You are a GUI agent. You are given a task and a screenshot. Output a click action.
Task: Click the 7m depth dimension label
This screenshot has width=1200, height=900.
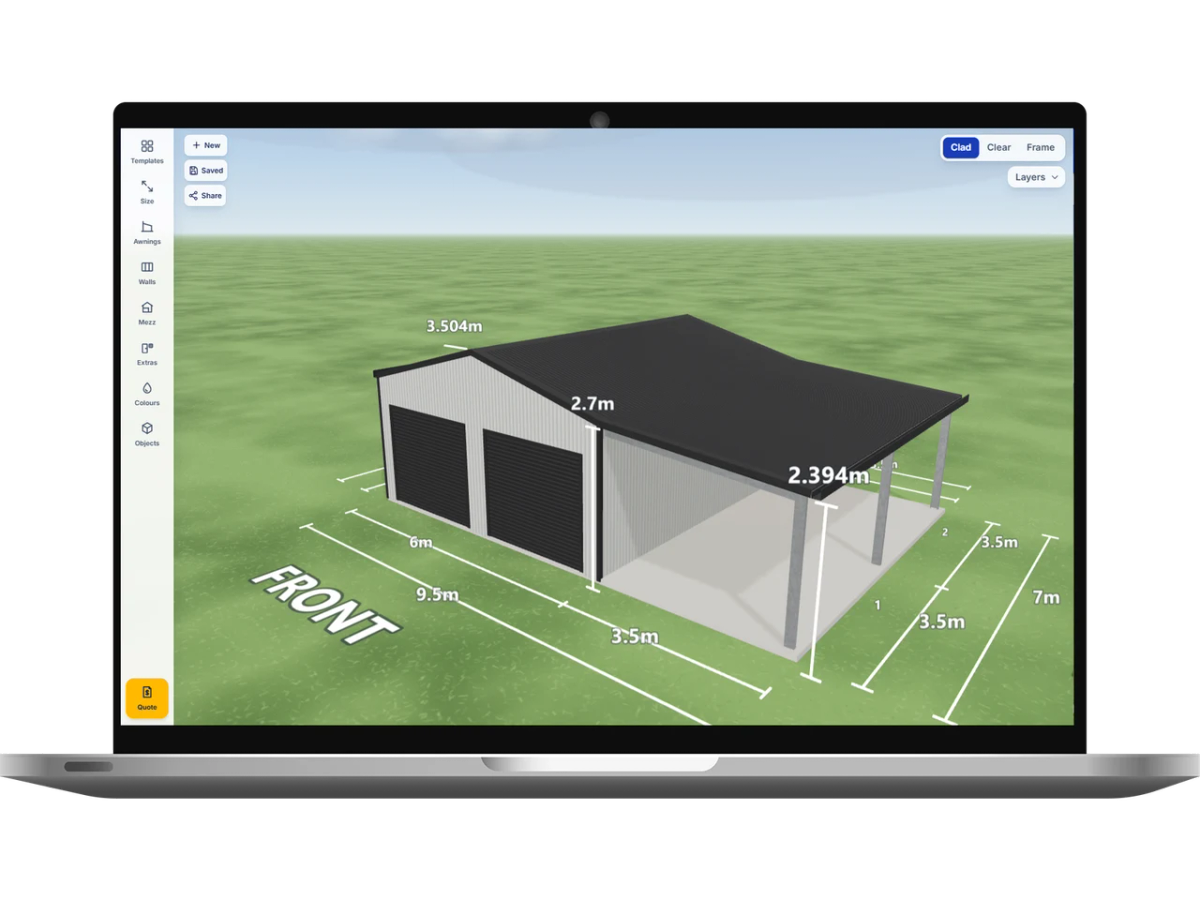[1046, 597]
